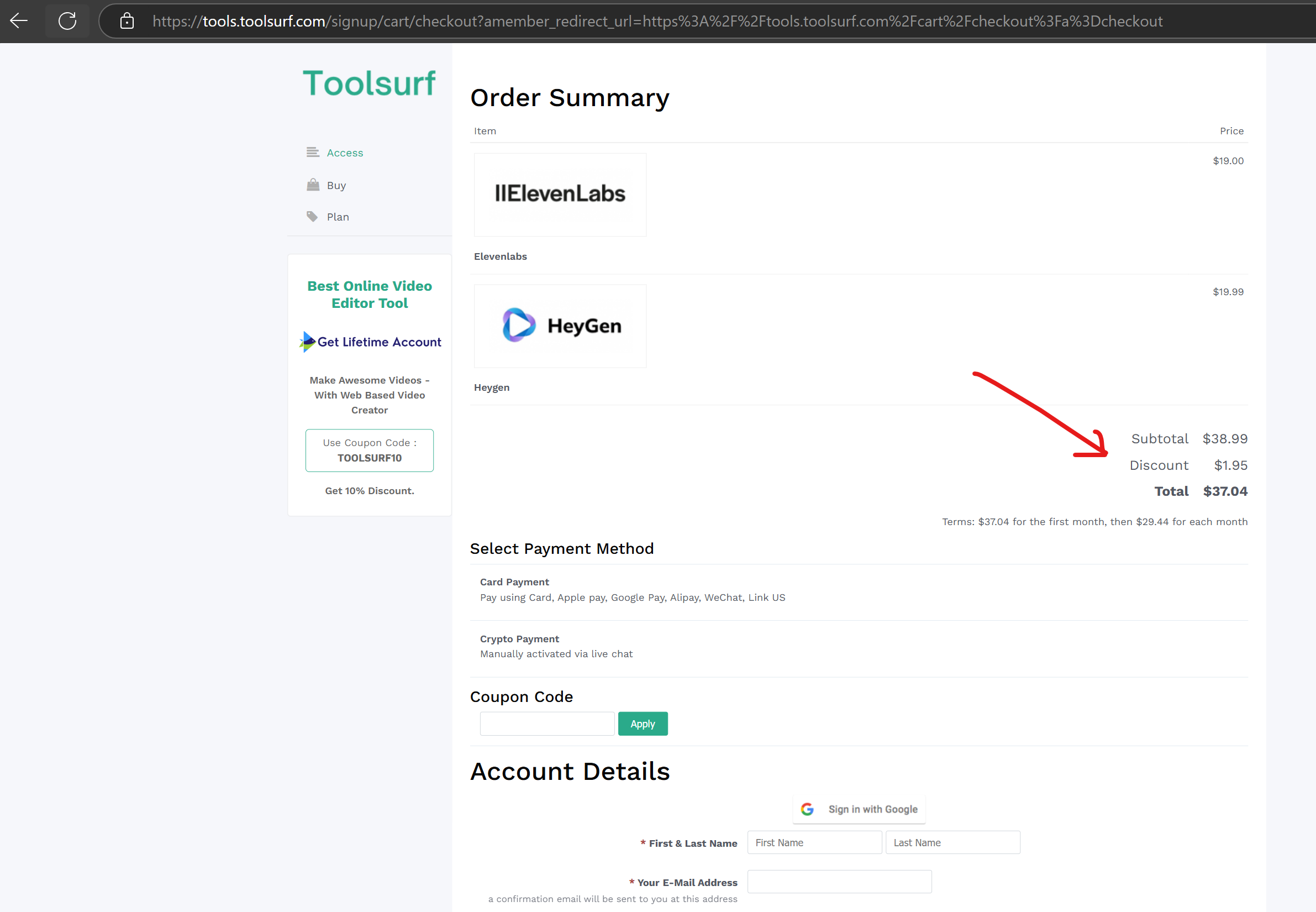
Task: Focus the Last Name field
Action: (x=952, y=842)
